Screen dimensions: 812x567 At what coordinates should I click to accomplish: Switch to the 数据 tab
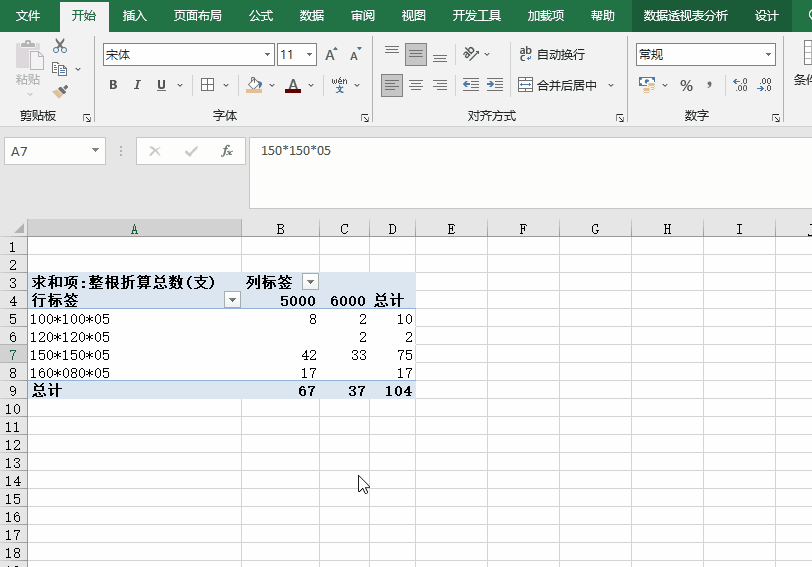click(312, 16)
